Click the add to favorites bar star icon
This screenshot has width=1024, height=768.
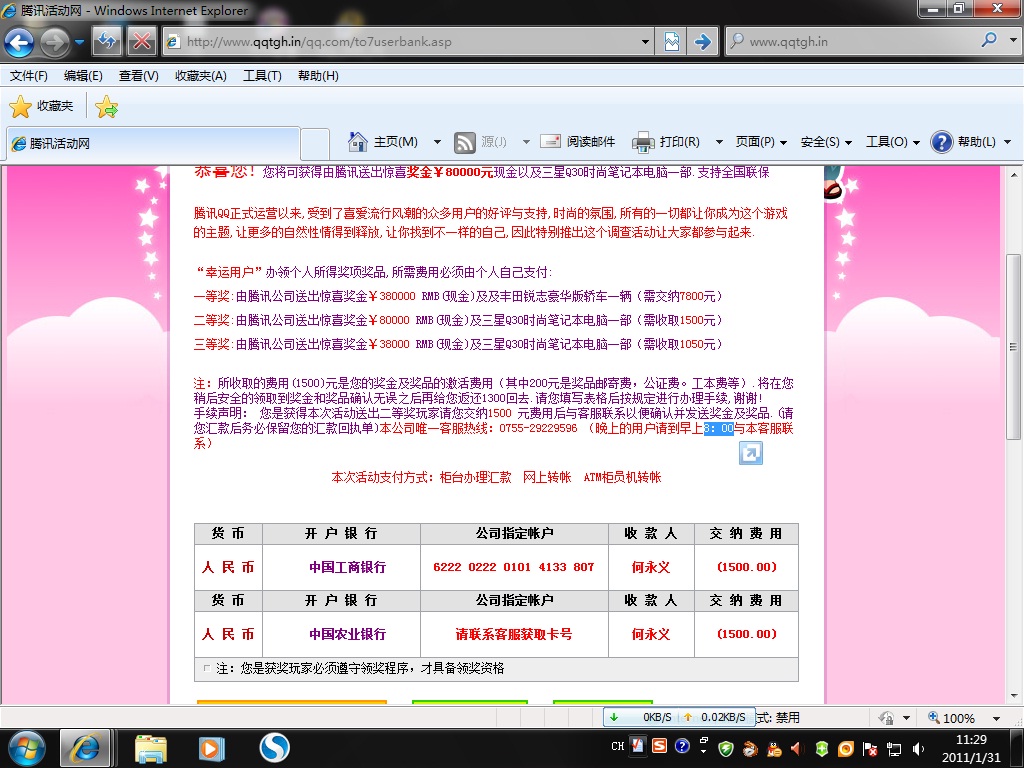[x=106, y=106]
